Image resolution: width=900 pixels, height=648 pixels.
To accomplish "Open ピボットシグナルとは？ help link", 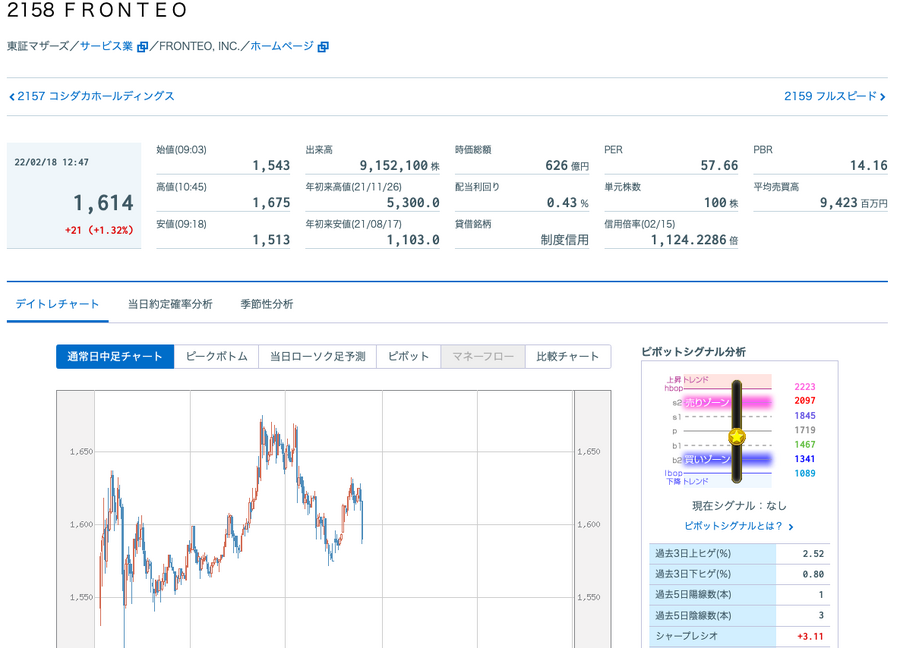I will pos(733,526).
